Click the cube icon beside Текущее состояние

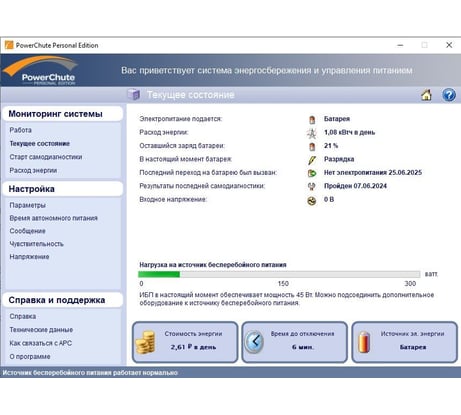point(134,95)
